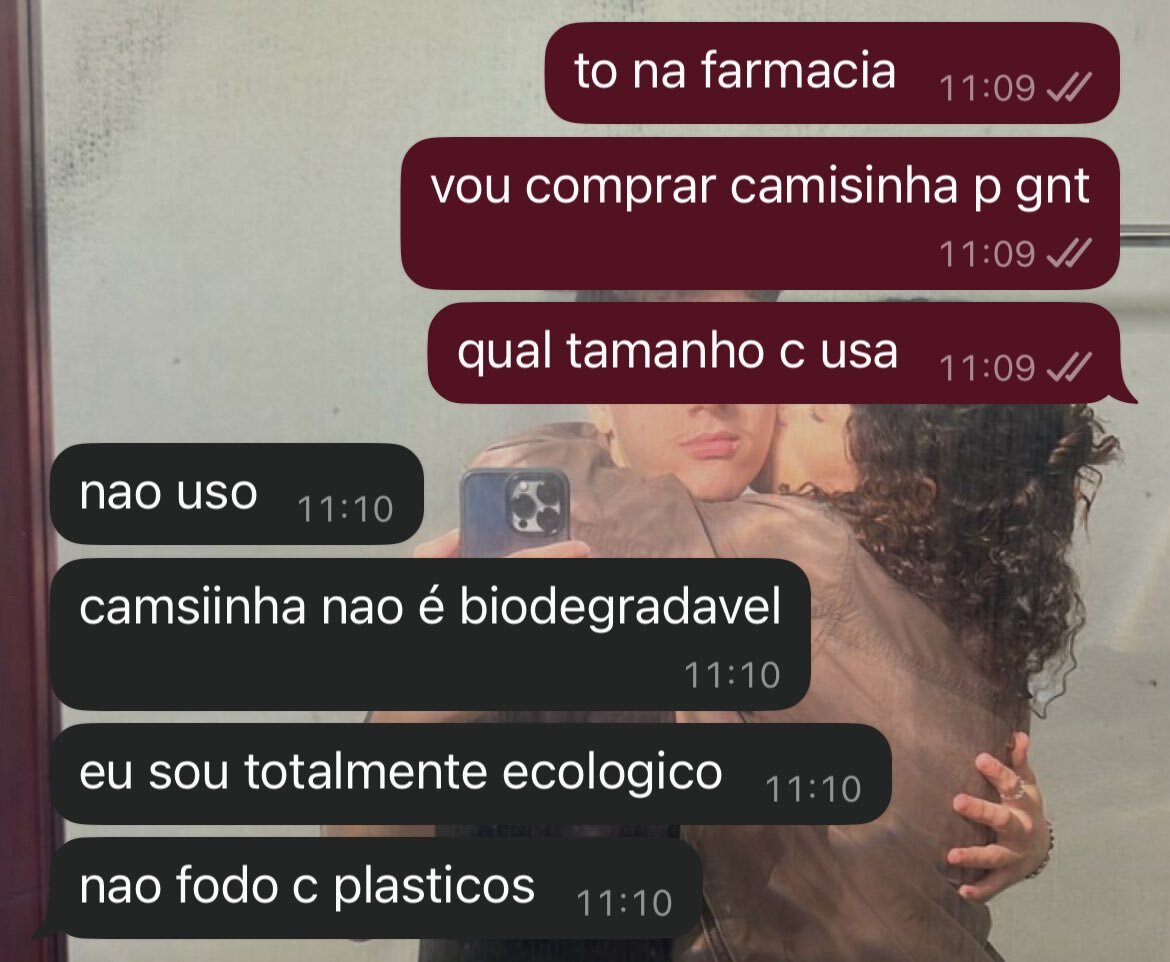
Task: Tap the 'to na farmacia' message bubble
Action: [x=832, y=72]
